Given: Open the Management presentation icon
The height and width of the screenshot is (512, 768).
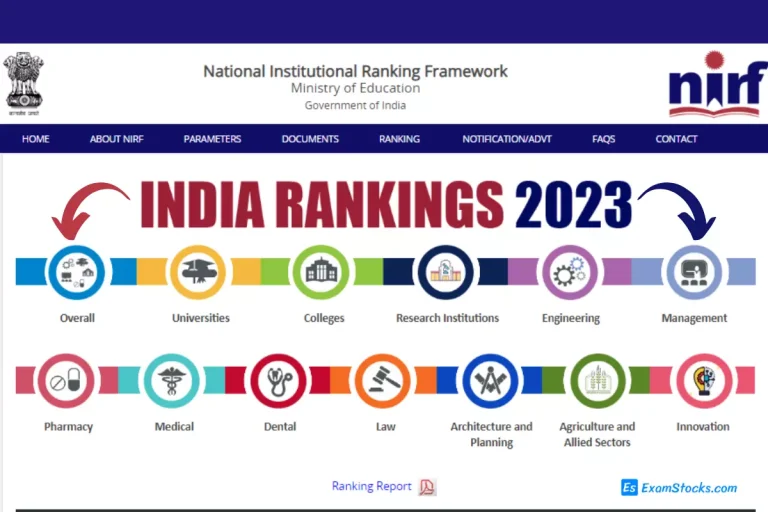Looking at the screenshot, I should pos(694,272).
